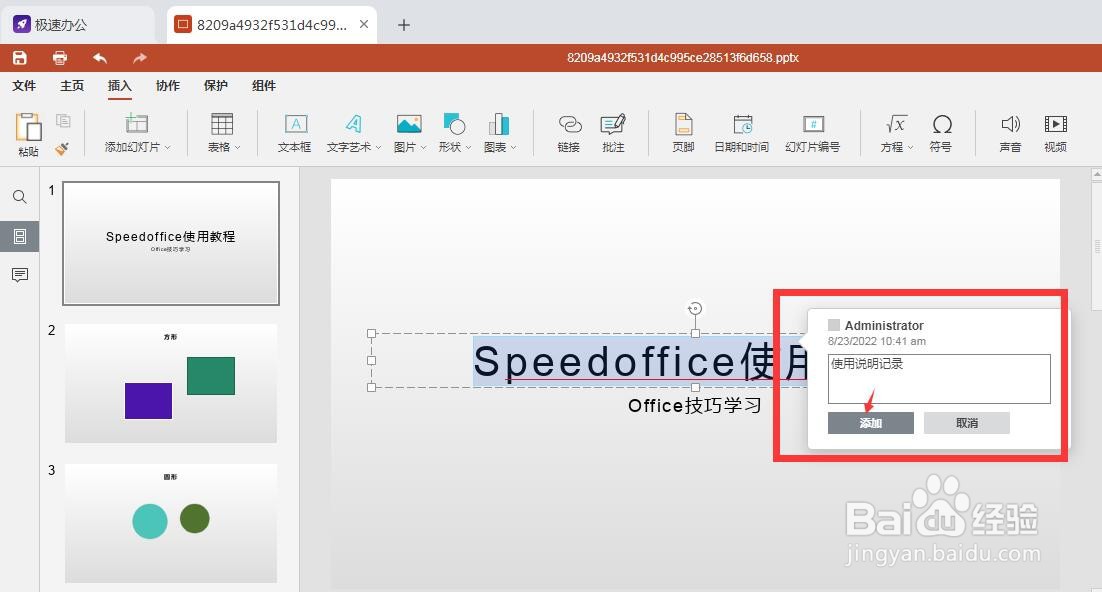Select slide 1 thumbnail
This screenshot has width=1102, height=592.
click(171, 243)
